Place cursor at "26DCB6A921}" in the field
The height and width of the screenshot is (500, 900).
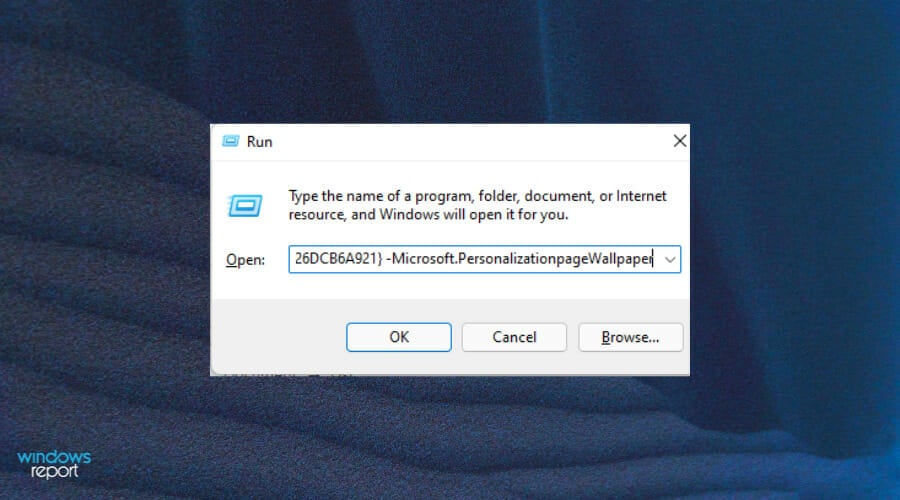point(338,259)
